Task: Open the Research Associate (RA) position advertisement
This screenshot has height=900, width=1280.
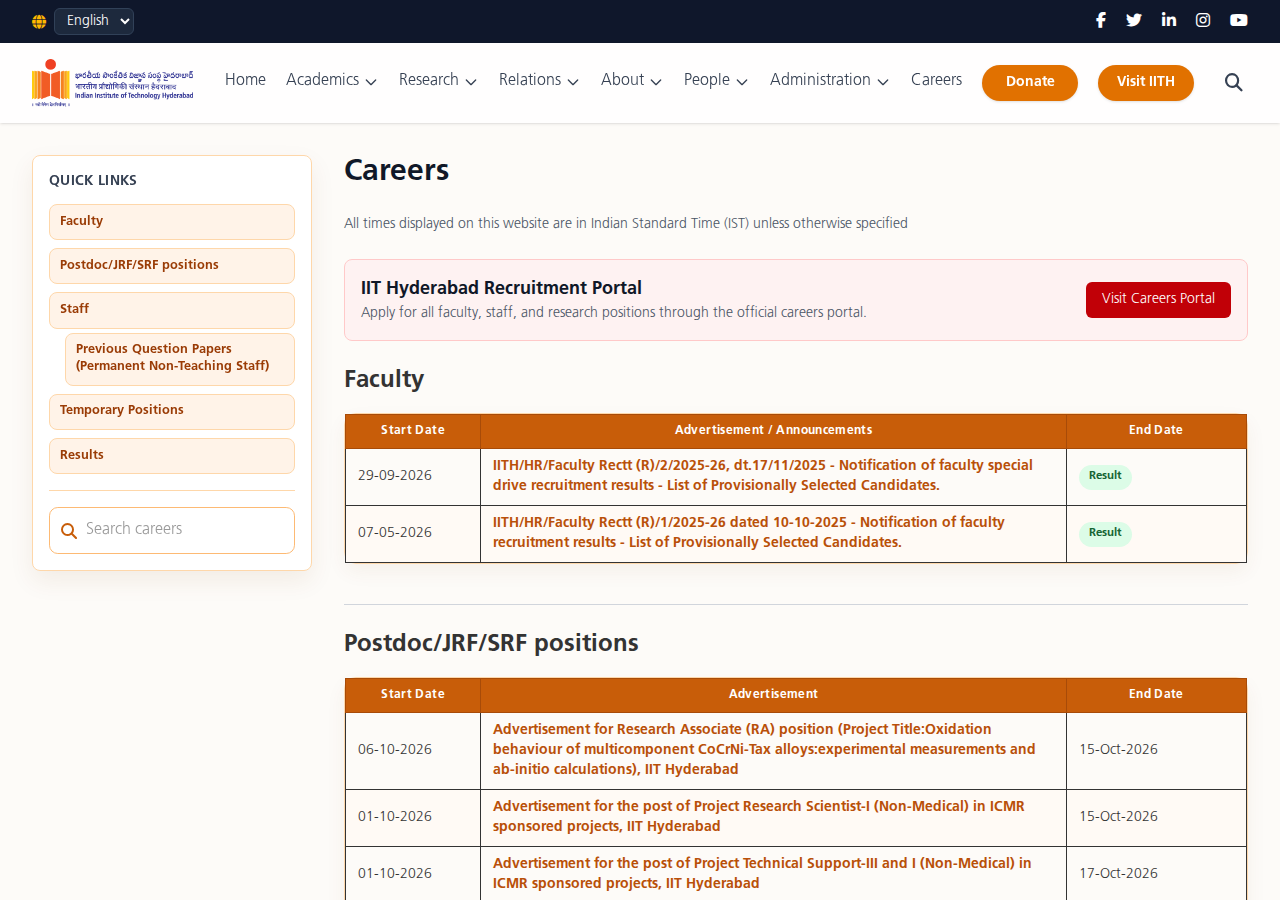Action: [764, 749]
